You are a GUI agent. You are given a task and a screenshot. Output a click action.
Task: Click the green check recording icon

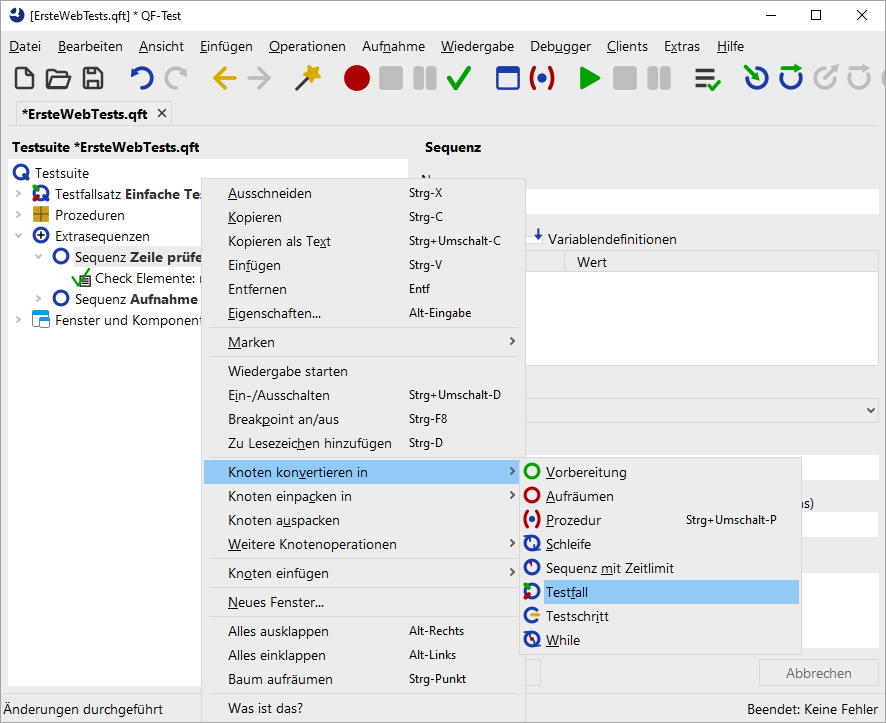point(459,78)
